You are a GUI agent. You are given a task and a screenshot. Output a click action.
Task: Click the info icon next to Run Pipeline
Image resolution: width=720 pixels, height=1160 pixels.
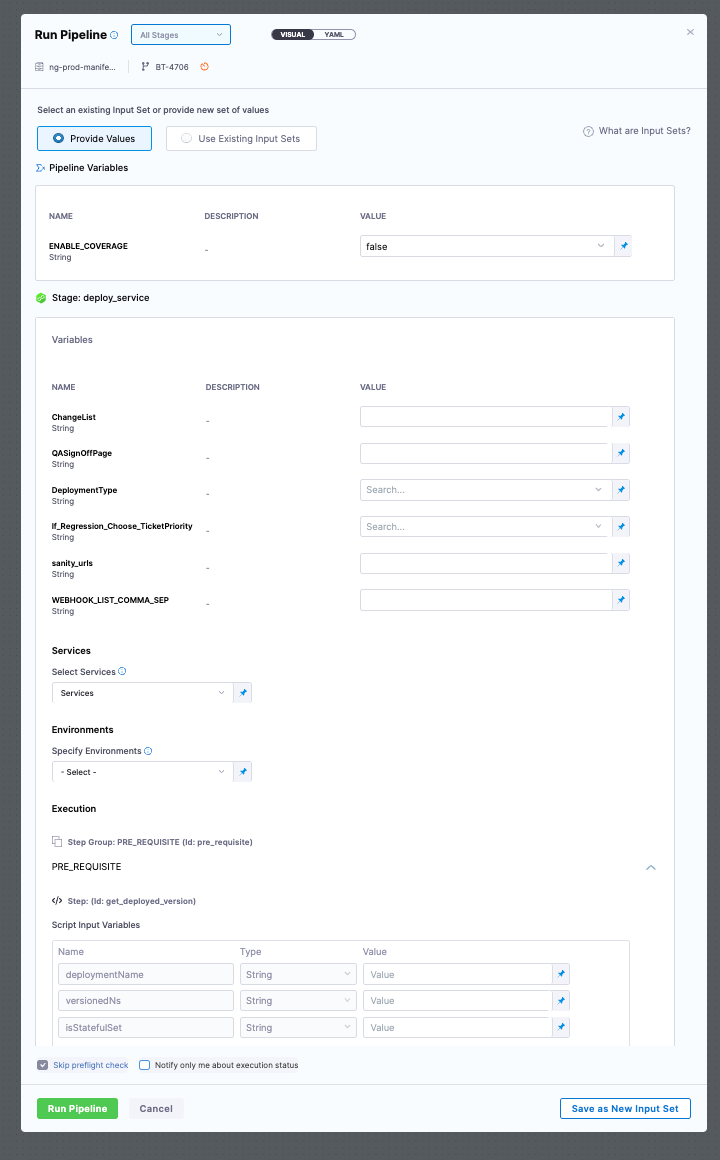(x=114, y=35)
